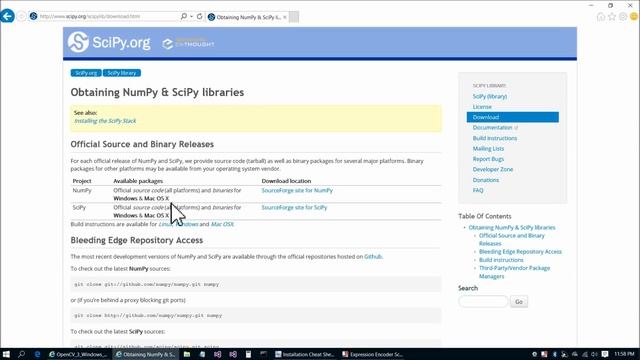The image size is (640, 360).
Task: Click the SciPy.org breadcrumb button
Action: click(x=86, y=73)
